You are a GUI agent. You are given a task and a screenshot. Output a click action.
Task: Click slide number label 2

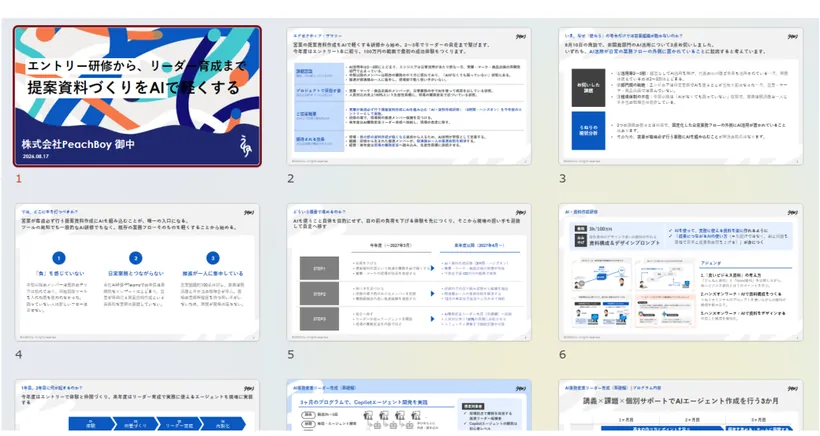coord(291,179)
